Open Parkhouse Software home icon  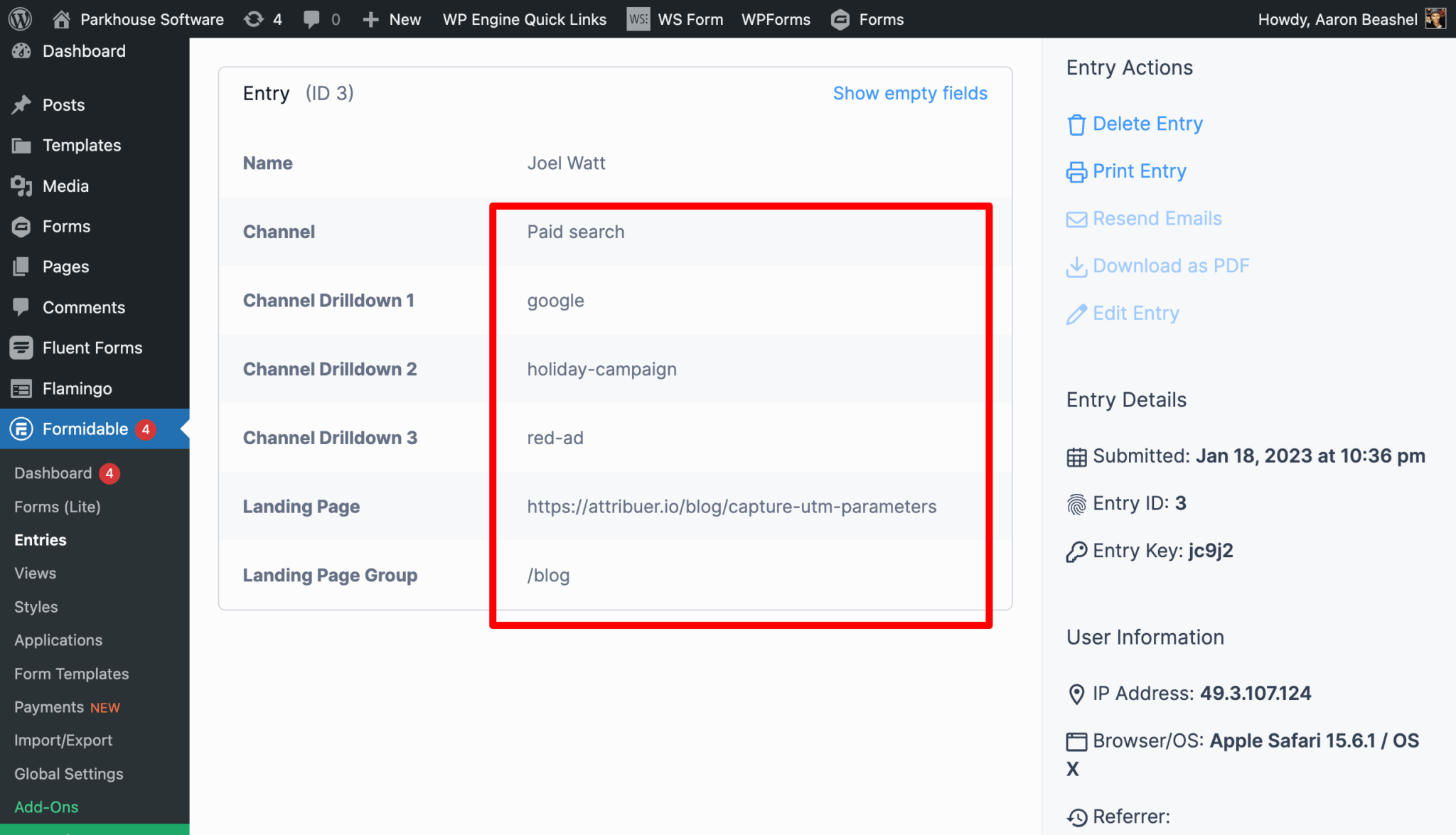coord(62,19)
